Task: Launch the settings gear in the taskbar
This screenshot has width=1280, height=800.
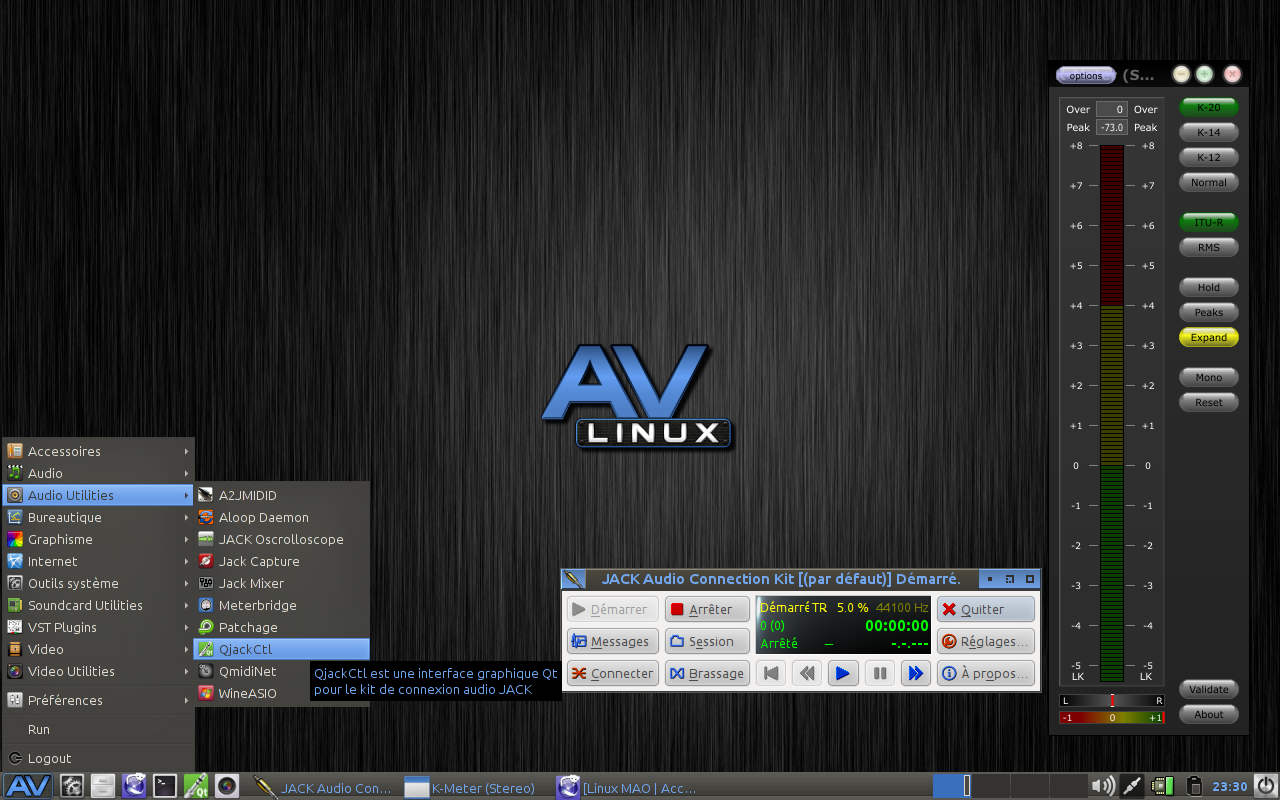Action: click(x=72, y=786)
